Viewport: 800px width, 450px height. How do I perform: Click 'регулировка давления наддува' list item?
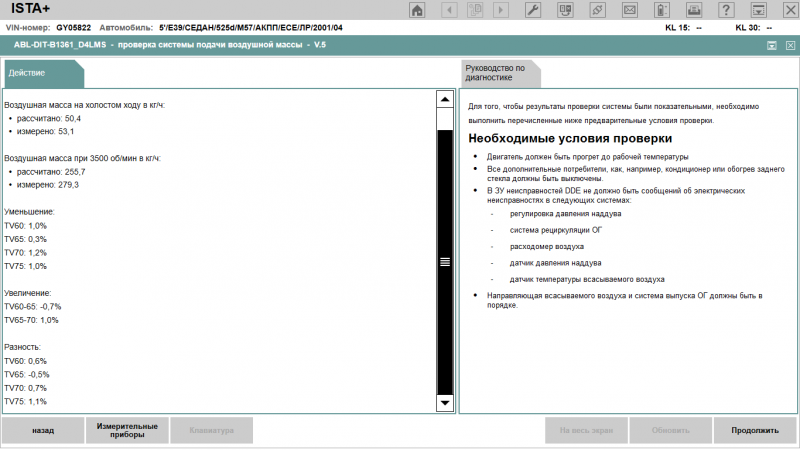[565, 214]
